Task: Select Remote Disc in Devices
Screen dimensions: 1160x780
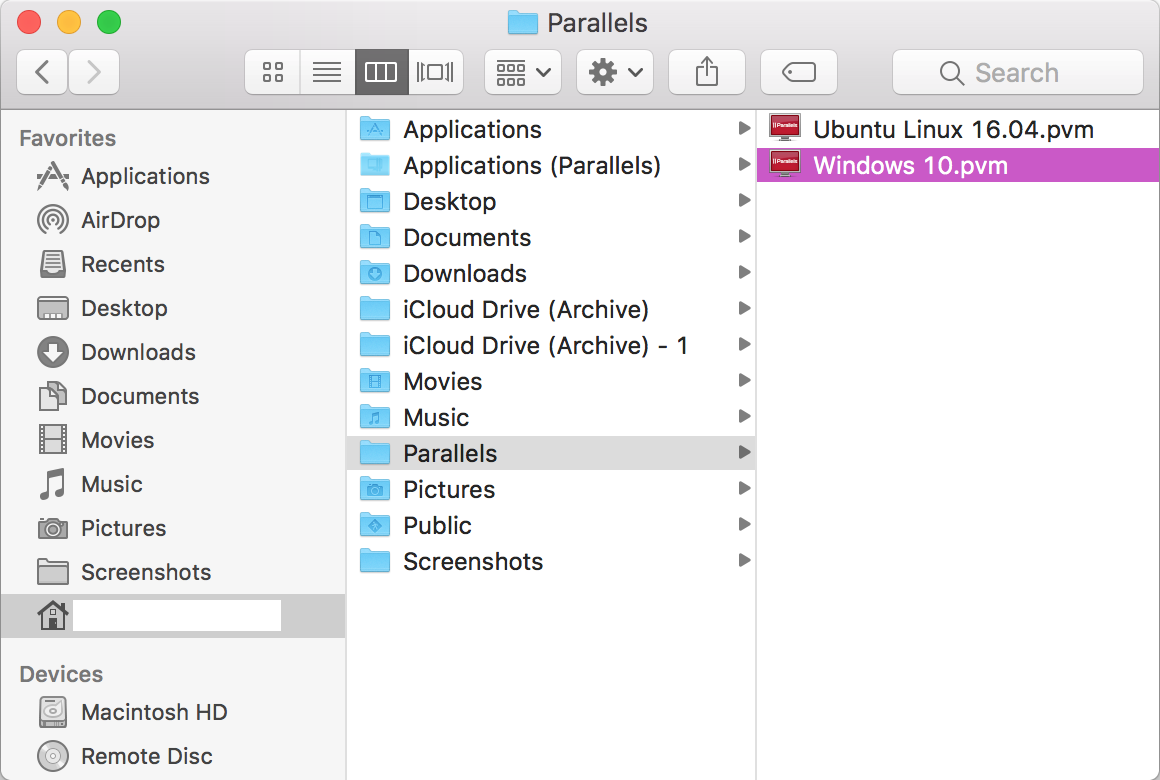Action: tap(146, 756)
